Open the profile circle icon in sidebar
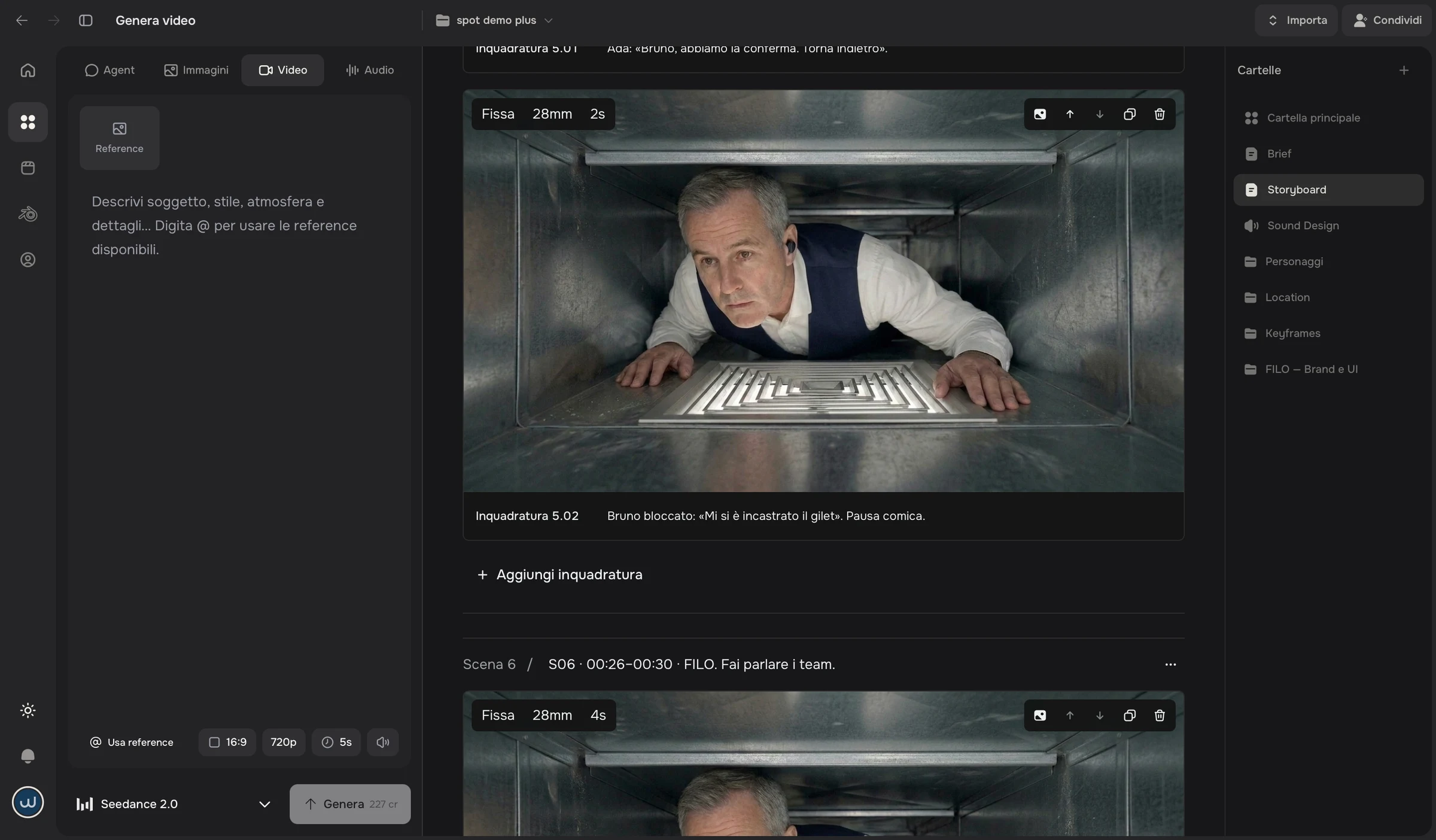This screenshot has width=1436, height=840. 28,260
